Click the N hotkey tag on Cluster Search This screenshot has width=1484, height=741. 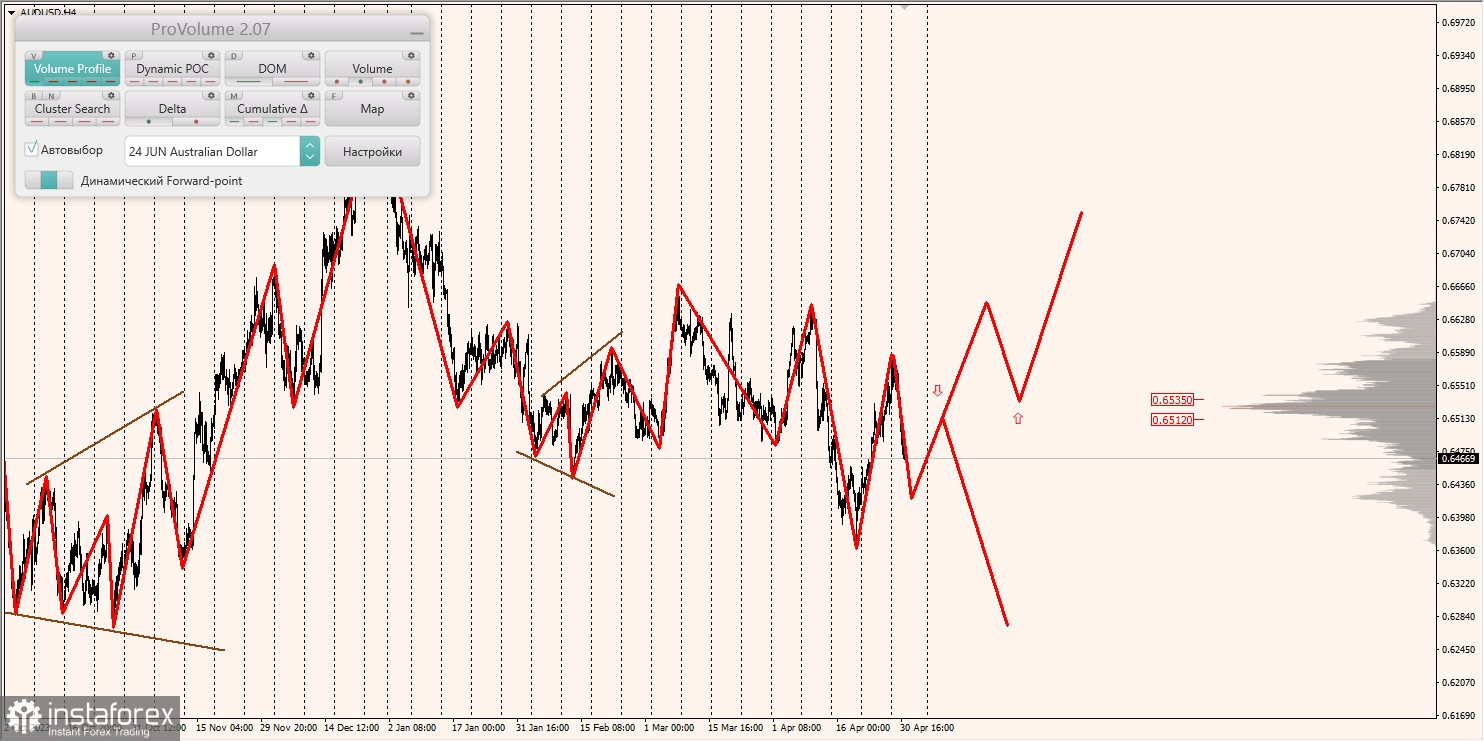pyautogui.click(x=51, y=96)
